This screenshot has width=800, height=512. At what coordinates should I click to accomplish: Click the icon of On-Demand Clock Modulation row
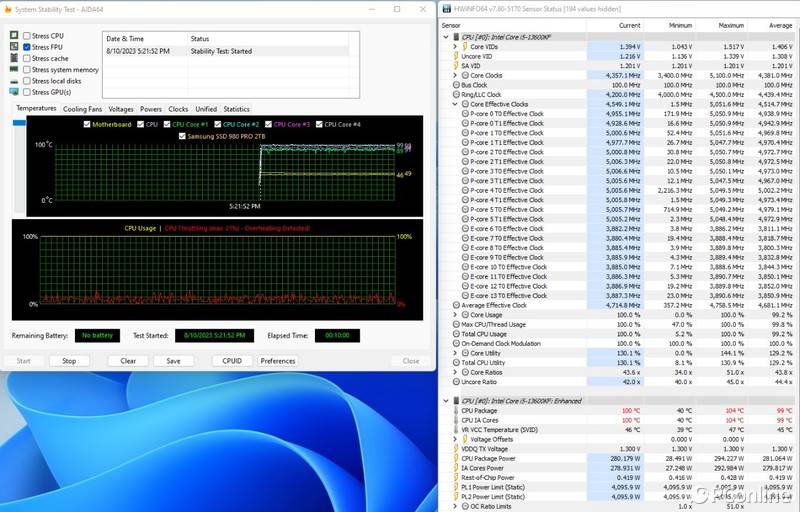(x=456, y=343)
